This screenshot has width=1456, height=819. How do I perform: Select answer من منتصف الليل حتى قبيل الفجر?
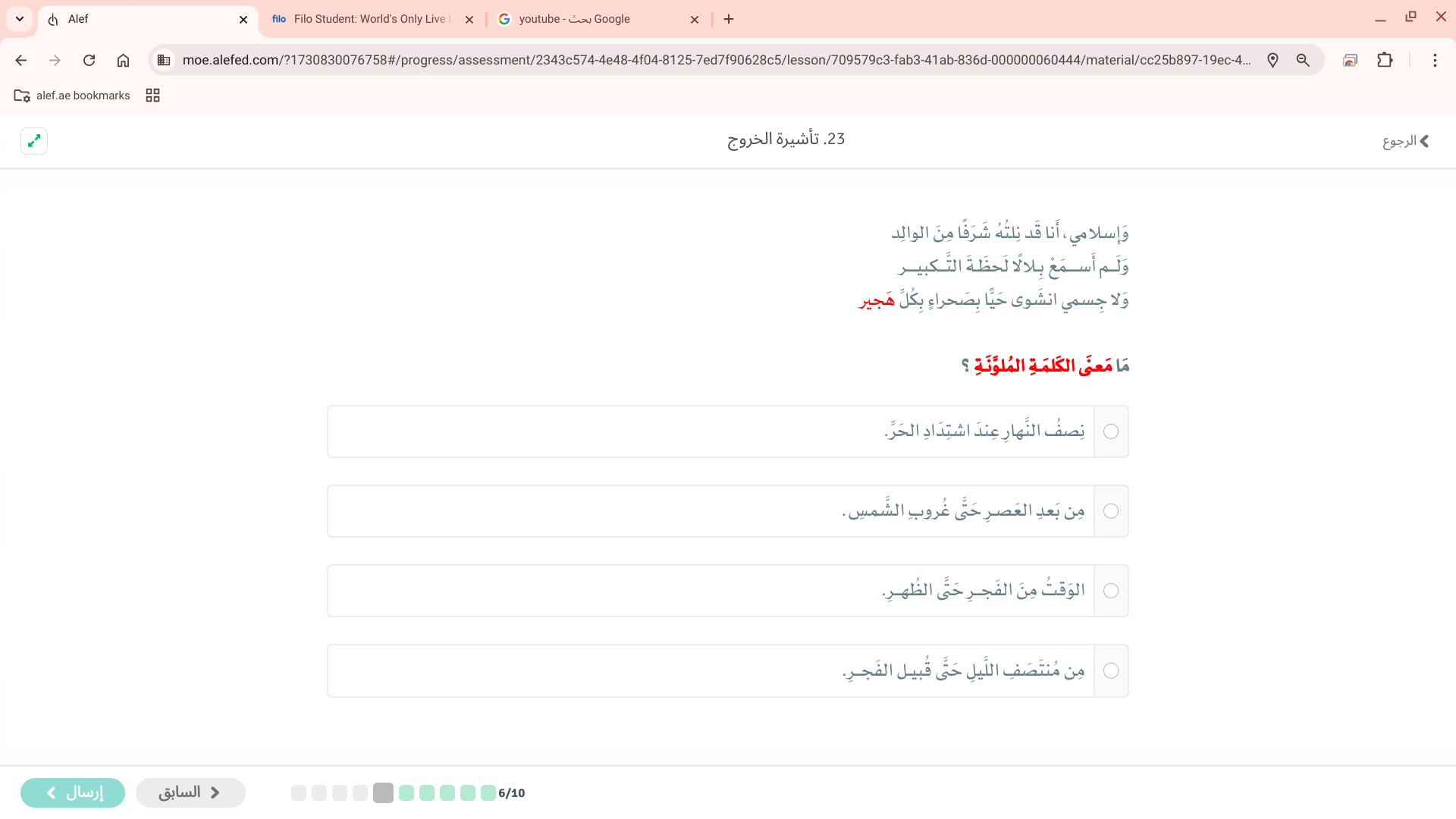(1111, 671)
